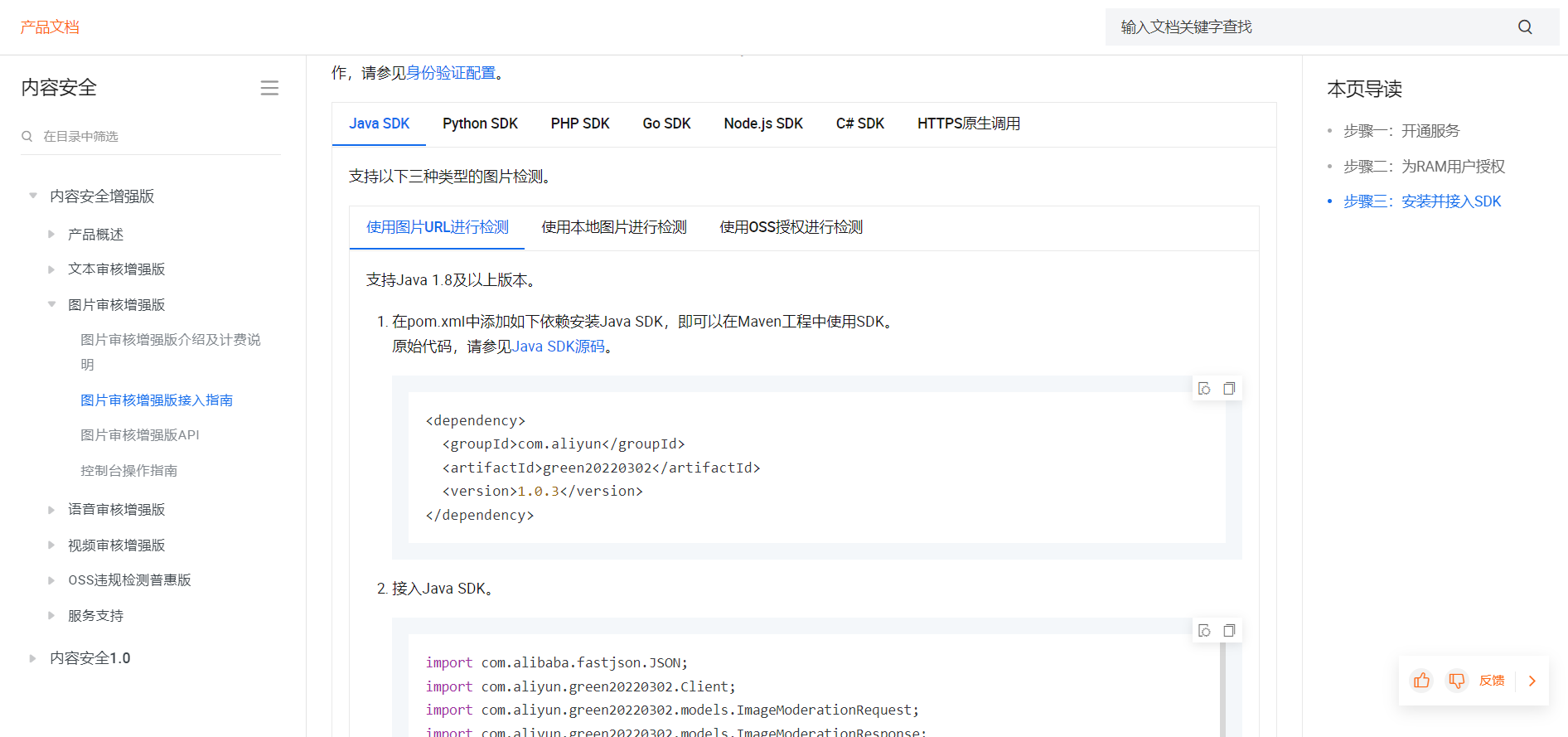The height and width of the screenshot is (737, 1568).
Task: Switch to the PHP SDK tab
Action: [x=580, y=124]
